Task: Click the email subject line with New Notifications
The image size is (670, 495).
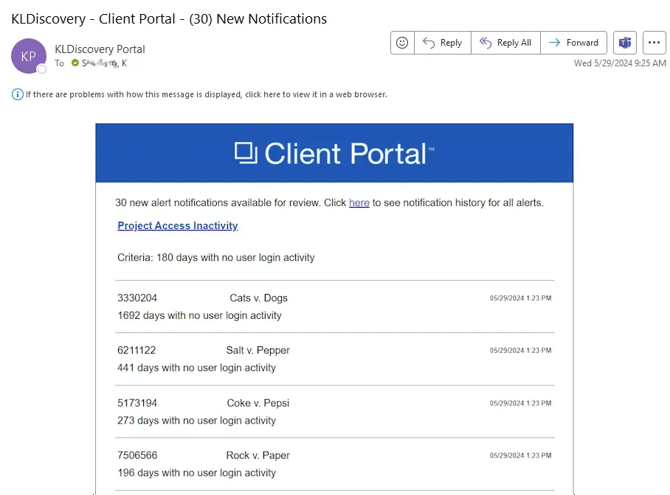Action: (169, 19)
